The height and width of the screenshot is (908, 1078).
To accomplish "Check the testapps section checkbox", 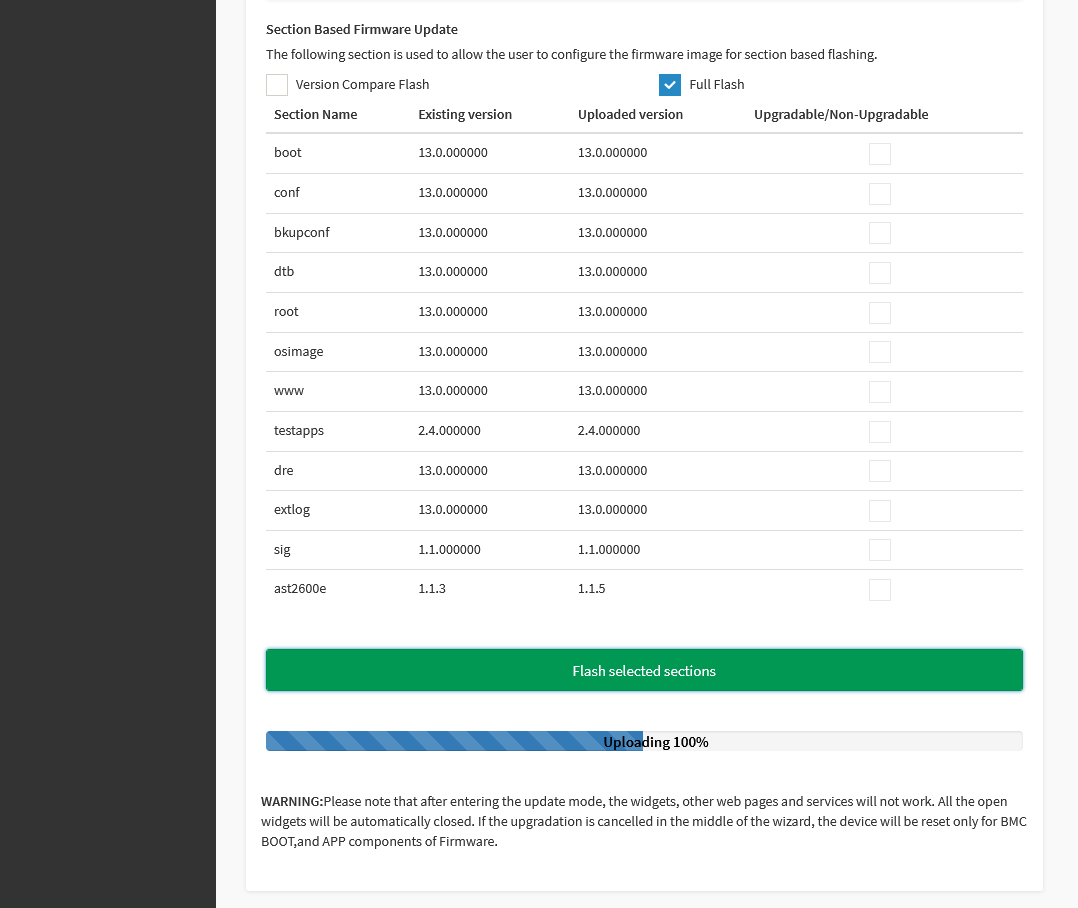I will coord(879,432).
